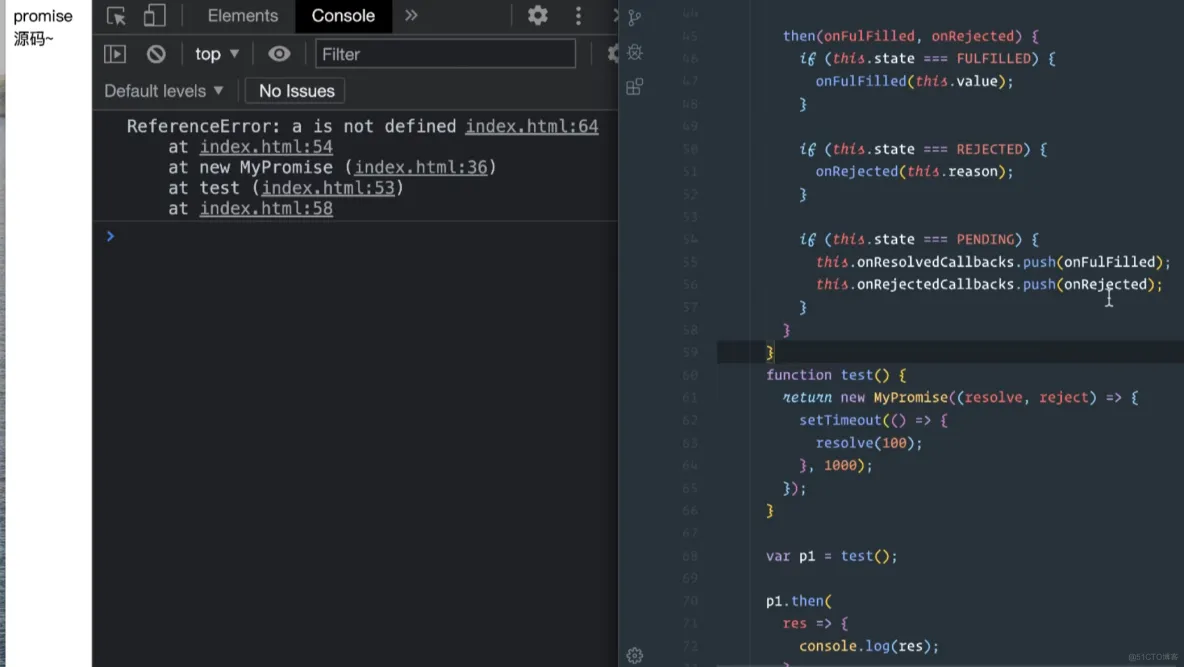Open the extensions icon in editor sidebar
The image size is (1184, 667).
635,87
